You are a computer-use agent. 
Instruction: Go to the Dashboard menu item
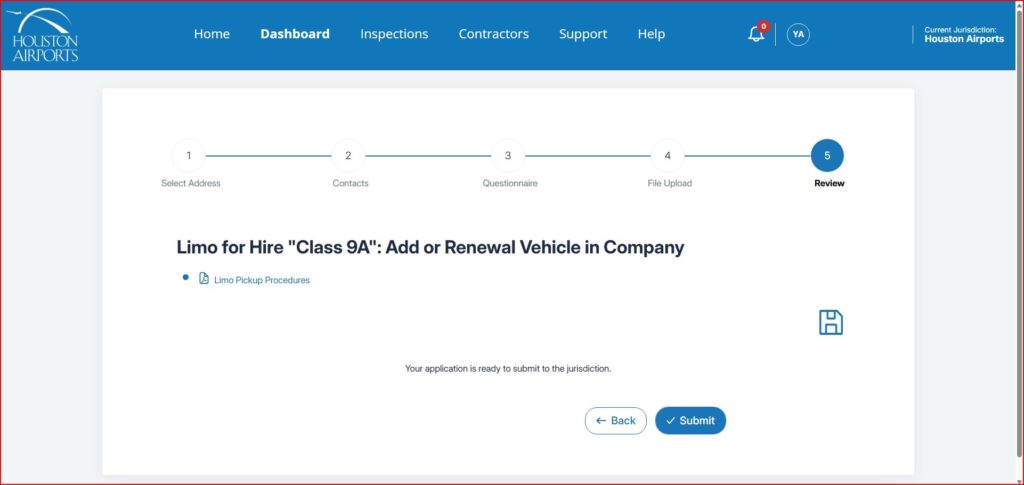[x=294, y=34]
